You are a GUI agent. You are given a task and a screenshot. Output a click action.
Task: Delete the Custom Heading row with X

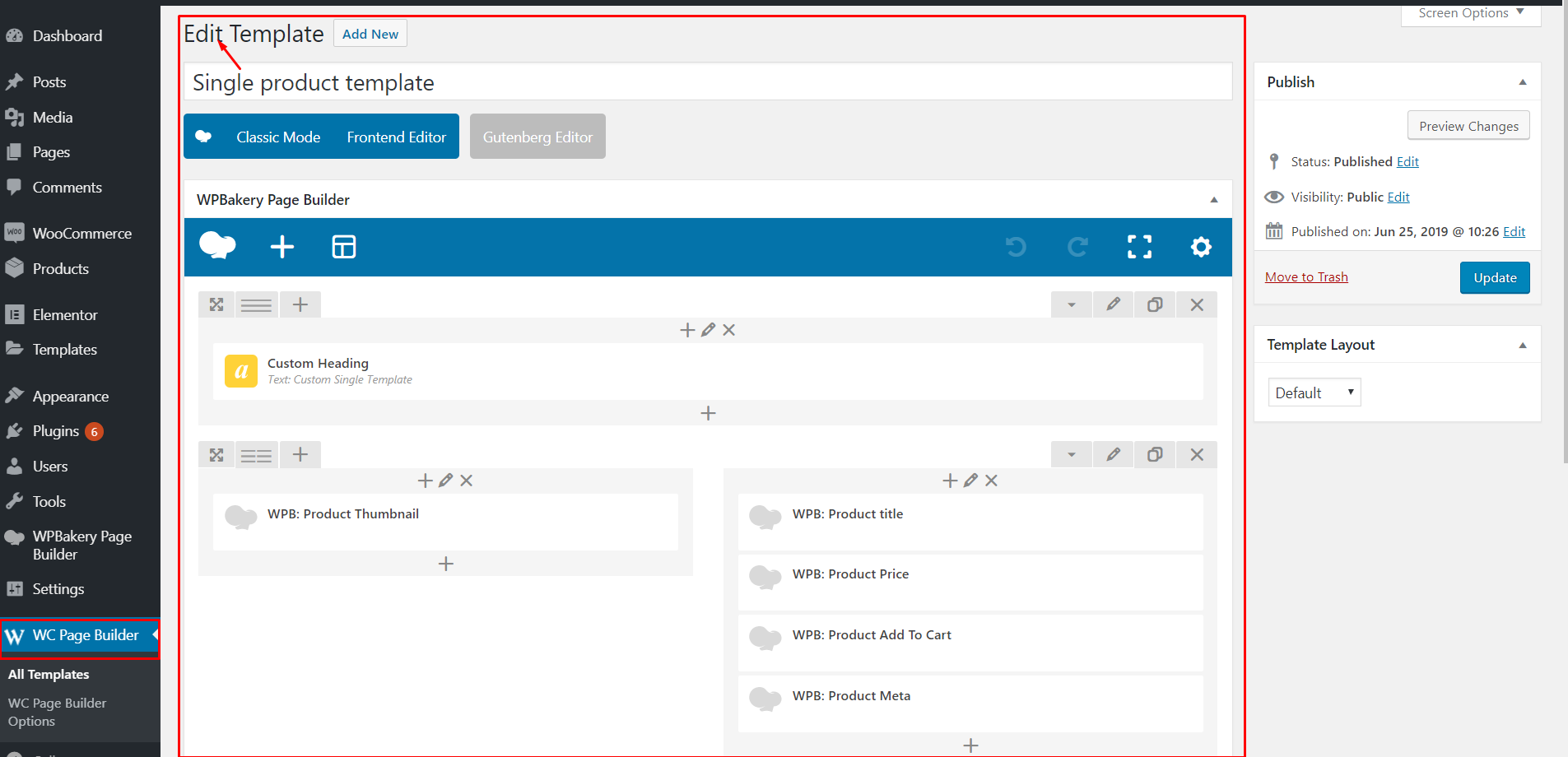coord(1197,304)
